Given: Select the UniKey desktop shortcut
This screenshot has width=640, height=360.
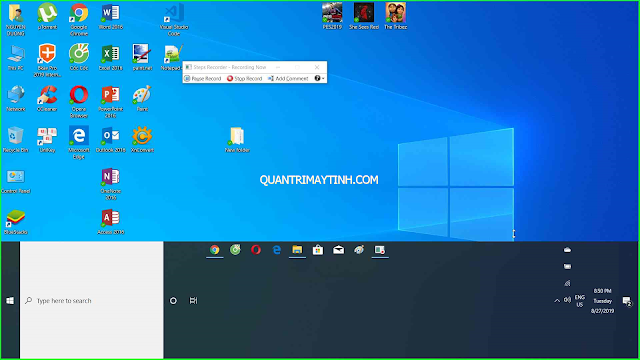Looking at the screenshot, I should point(47,140).
